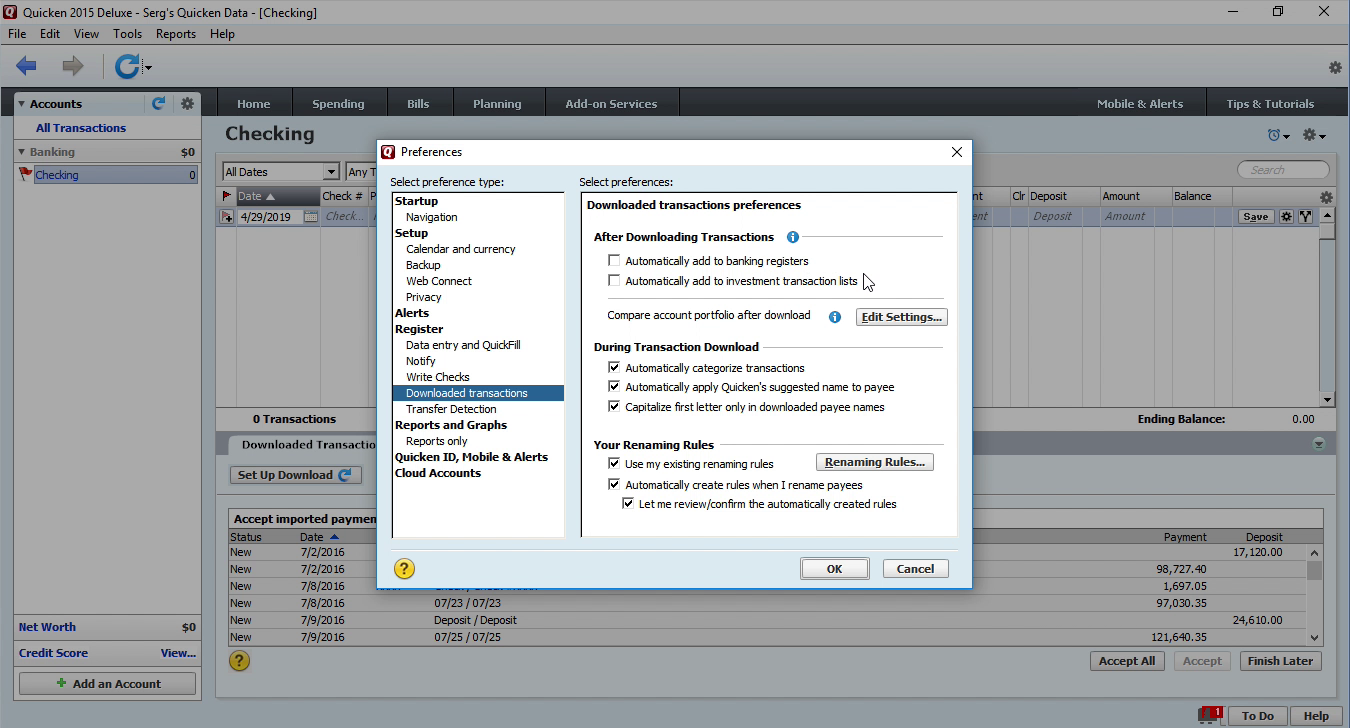
Task: Uncheck Use my existing renaming rules
Action: tap(615, 464)
